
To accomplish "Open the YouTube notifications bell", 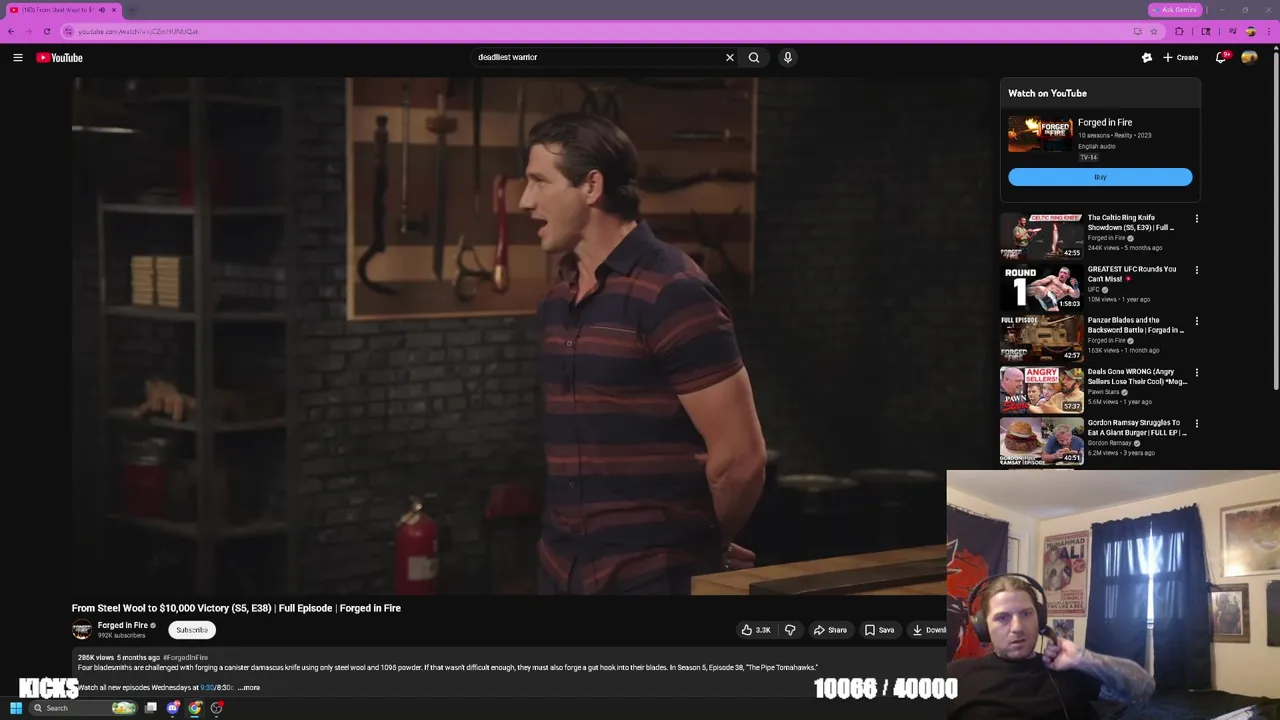I will pos(1221,58).
